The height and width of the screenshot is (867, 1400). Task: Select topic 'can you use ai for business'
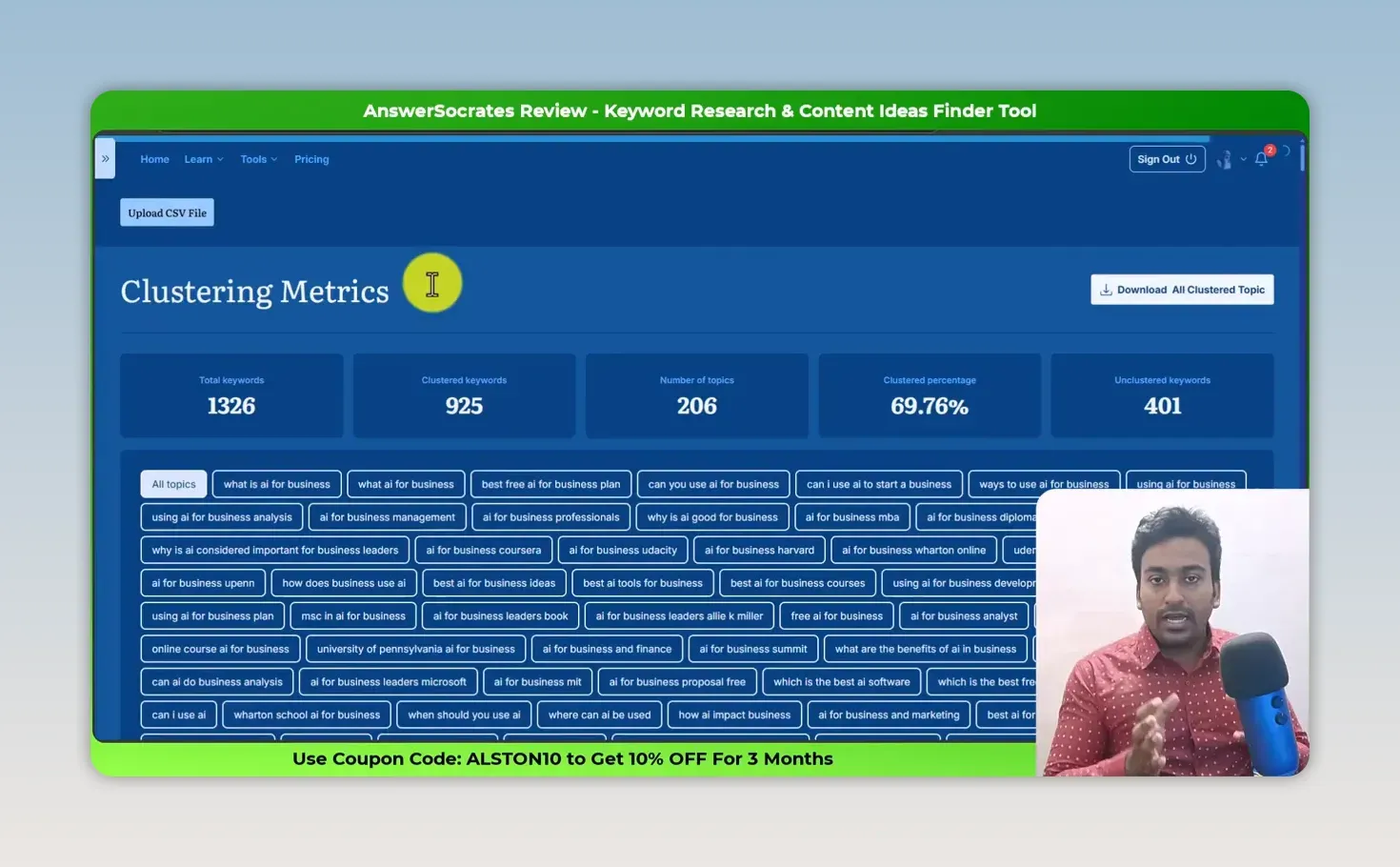(x=713, y=484)
